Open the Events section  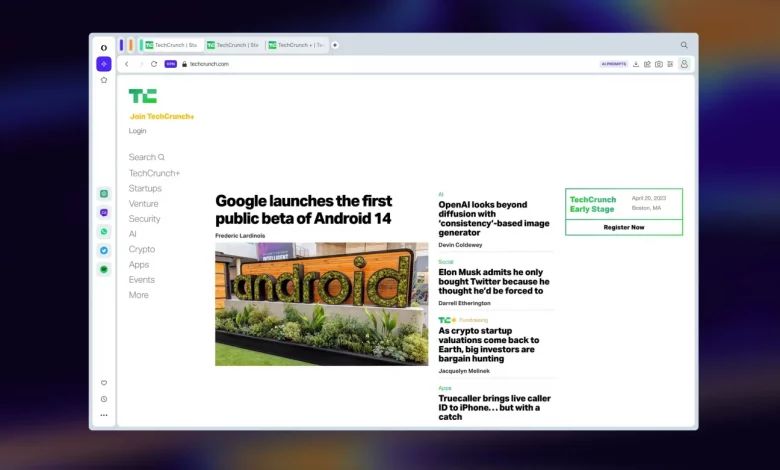142,280
